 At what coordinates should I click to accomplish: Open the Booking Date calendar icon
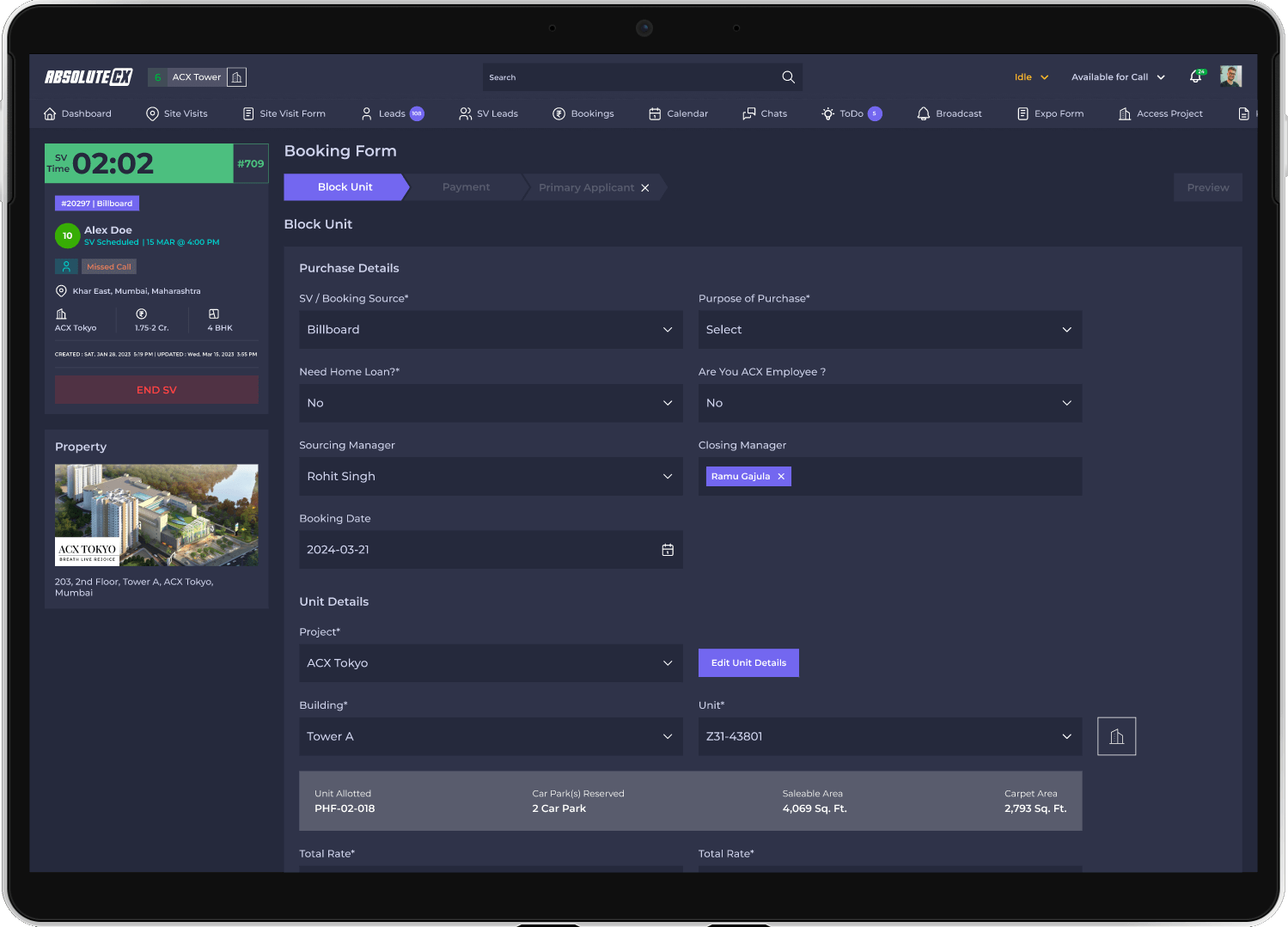(668, 550)
